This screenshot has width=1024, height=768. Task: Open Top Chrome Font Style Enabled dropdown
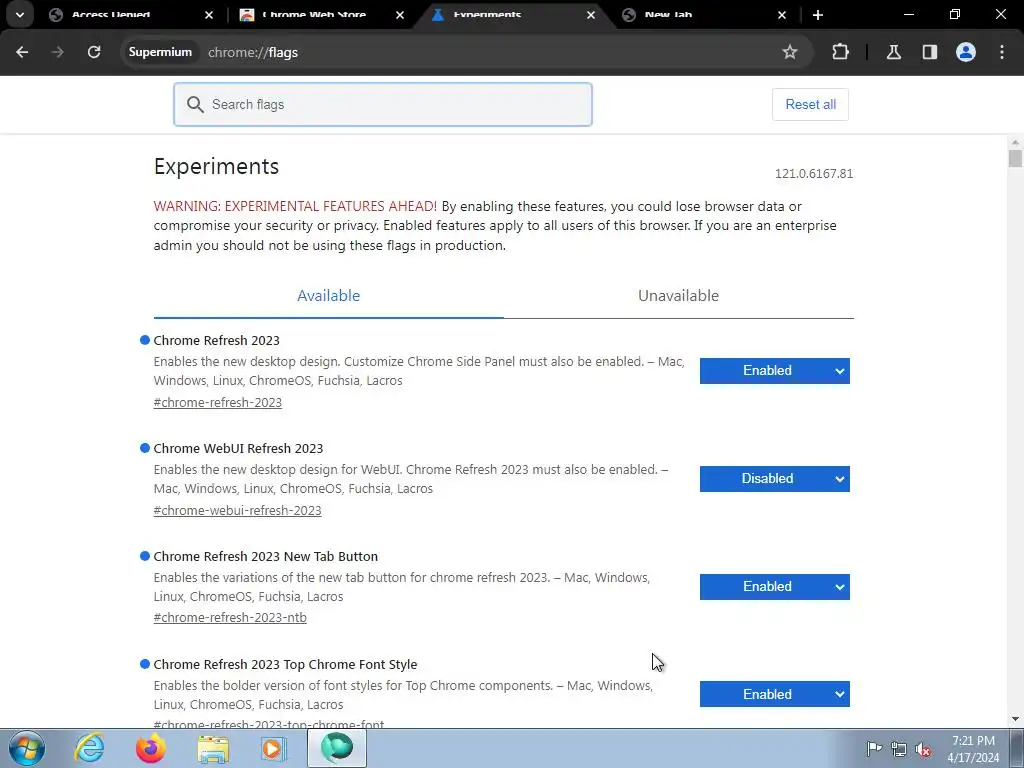[775, 694]
